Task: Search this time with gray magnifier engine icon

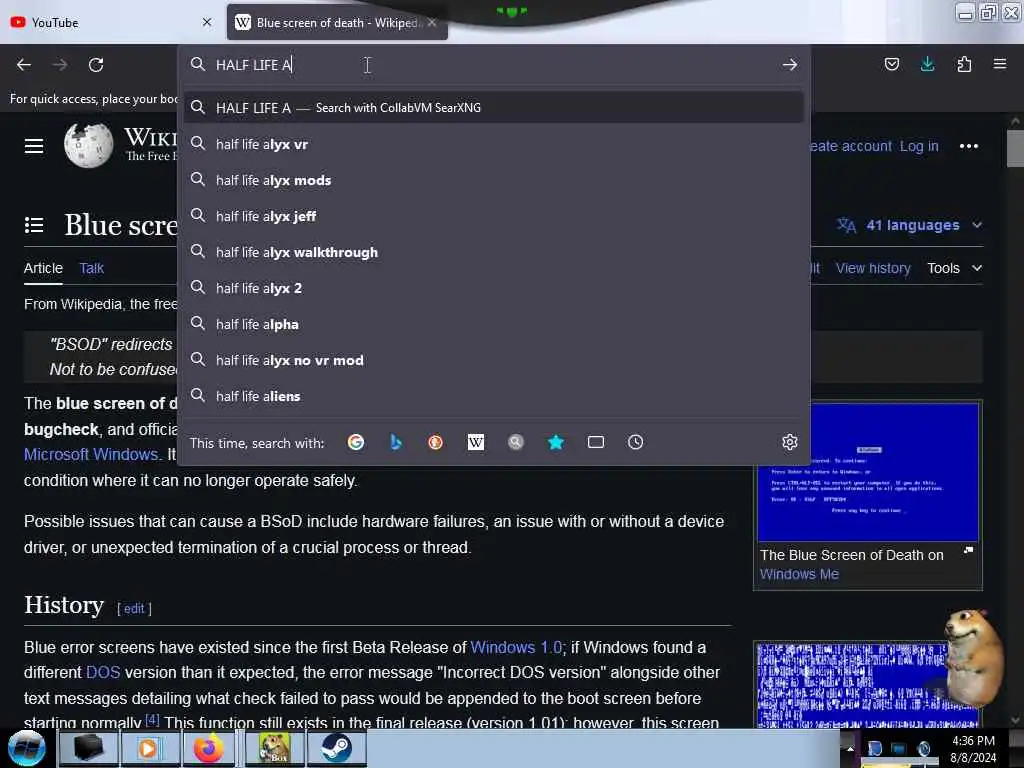Action: [516, 442]
